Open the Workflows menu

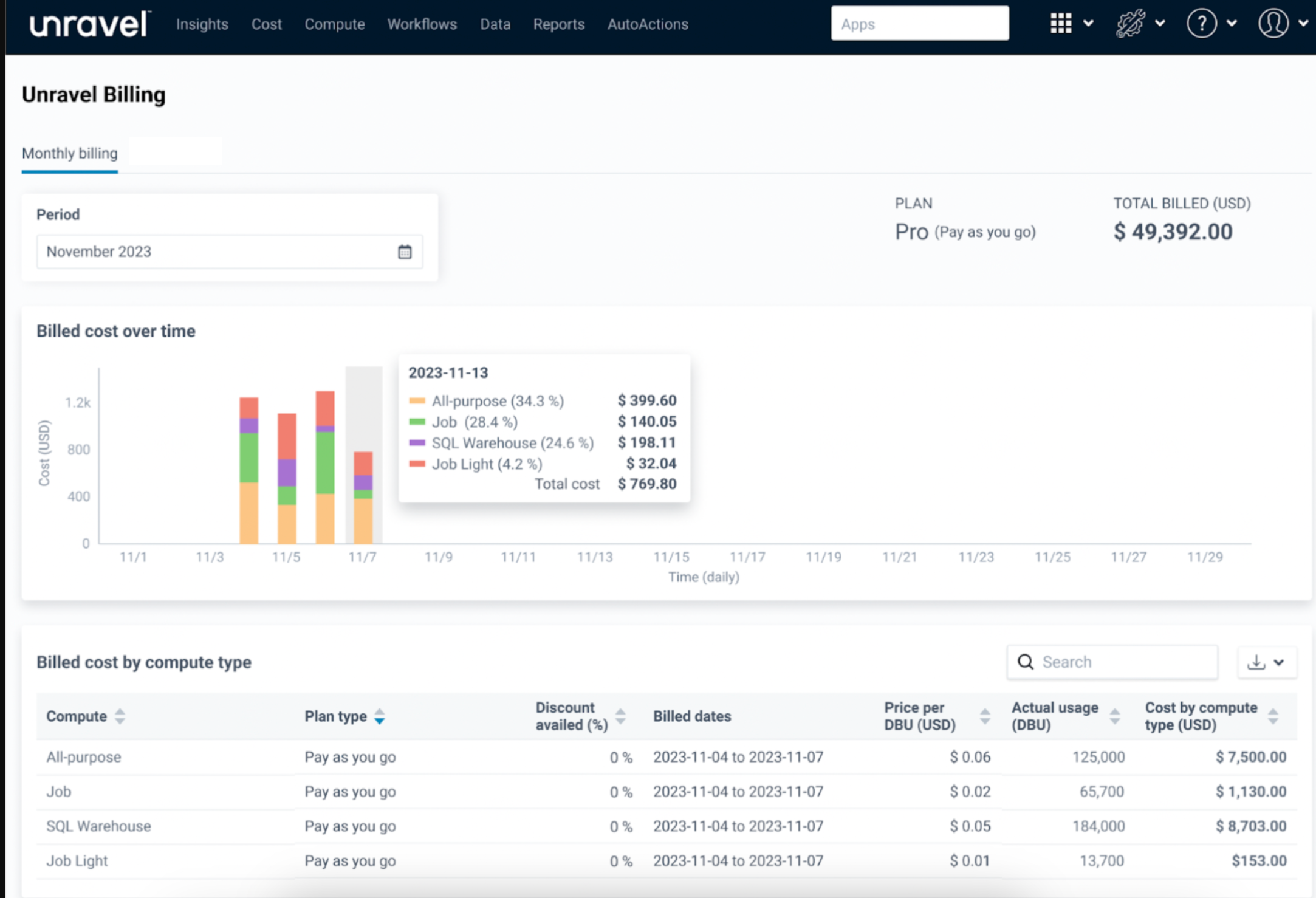pos(422,24)
